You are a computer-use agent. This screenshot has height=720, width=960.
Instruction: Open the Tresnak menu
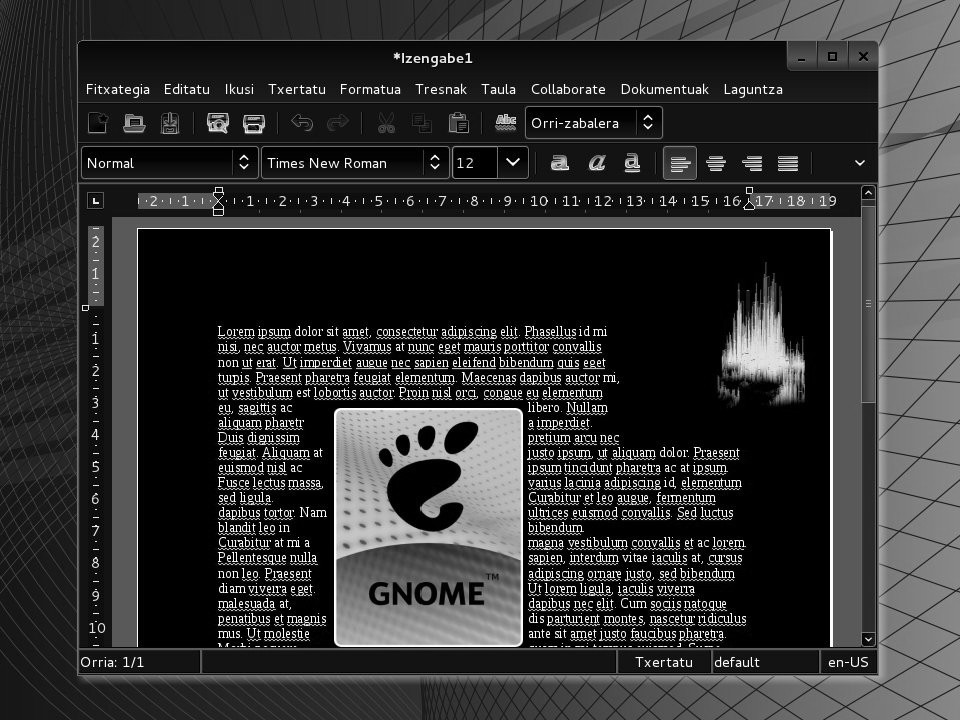(x=441, y=89)
